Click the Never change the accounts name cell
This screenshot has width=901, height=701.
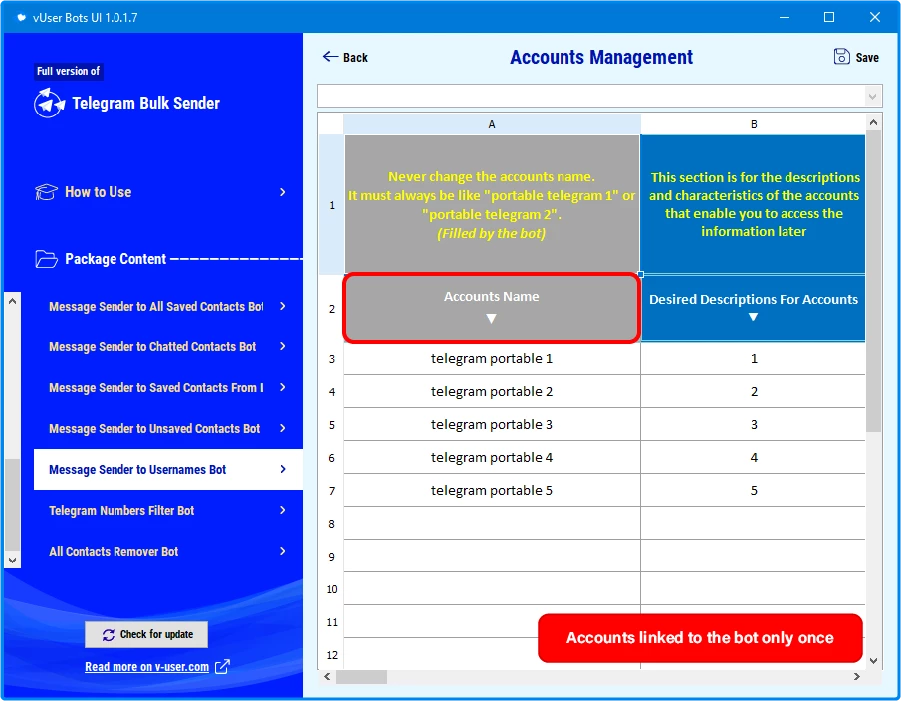tap(492, 205)
